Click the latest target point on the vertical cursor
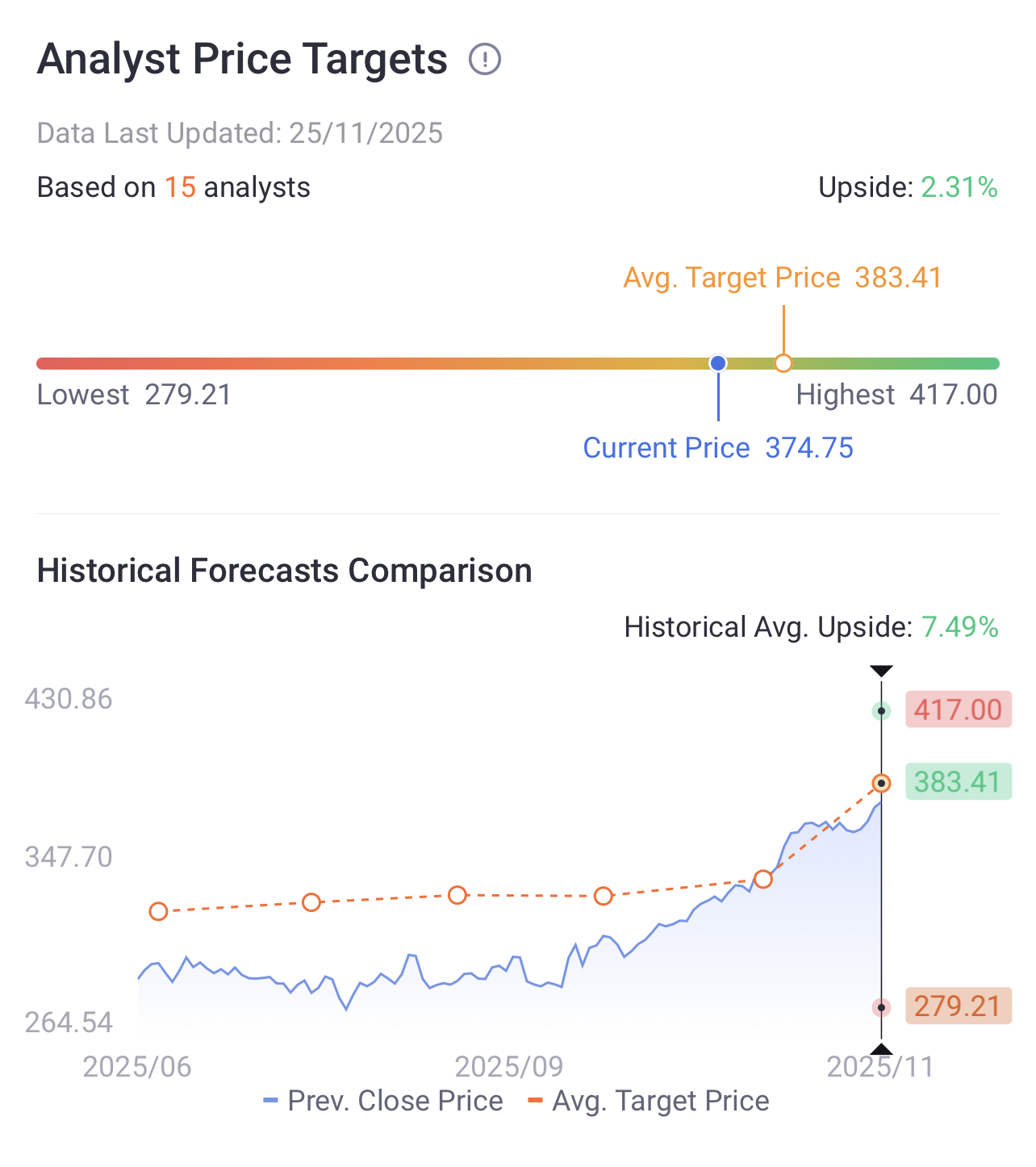 (x=881, y=783)
